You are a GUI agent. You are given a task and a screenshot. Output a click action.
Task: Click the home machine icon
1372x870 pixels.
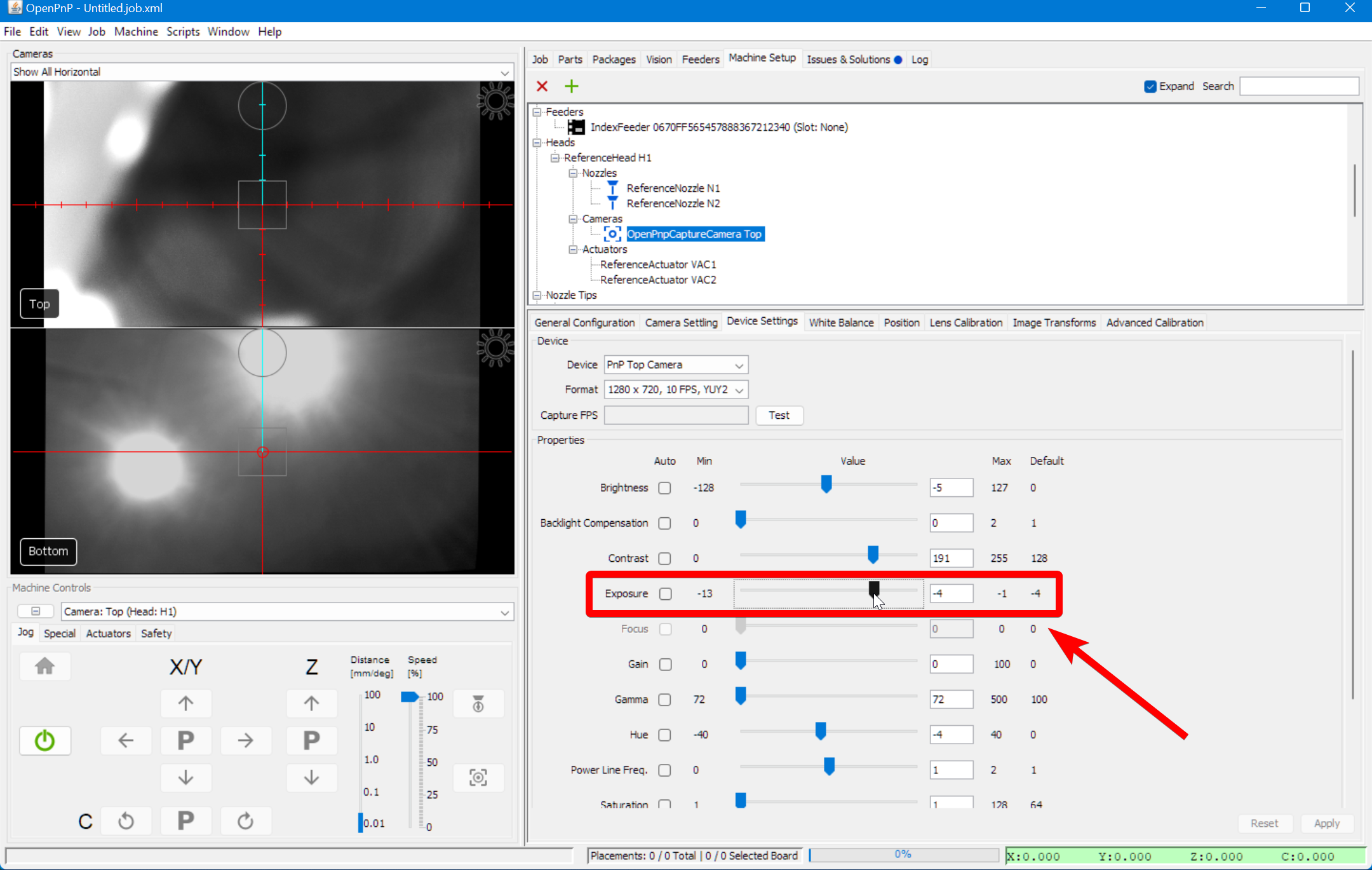[44, 666]
